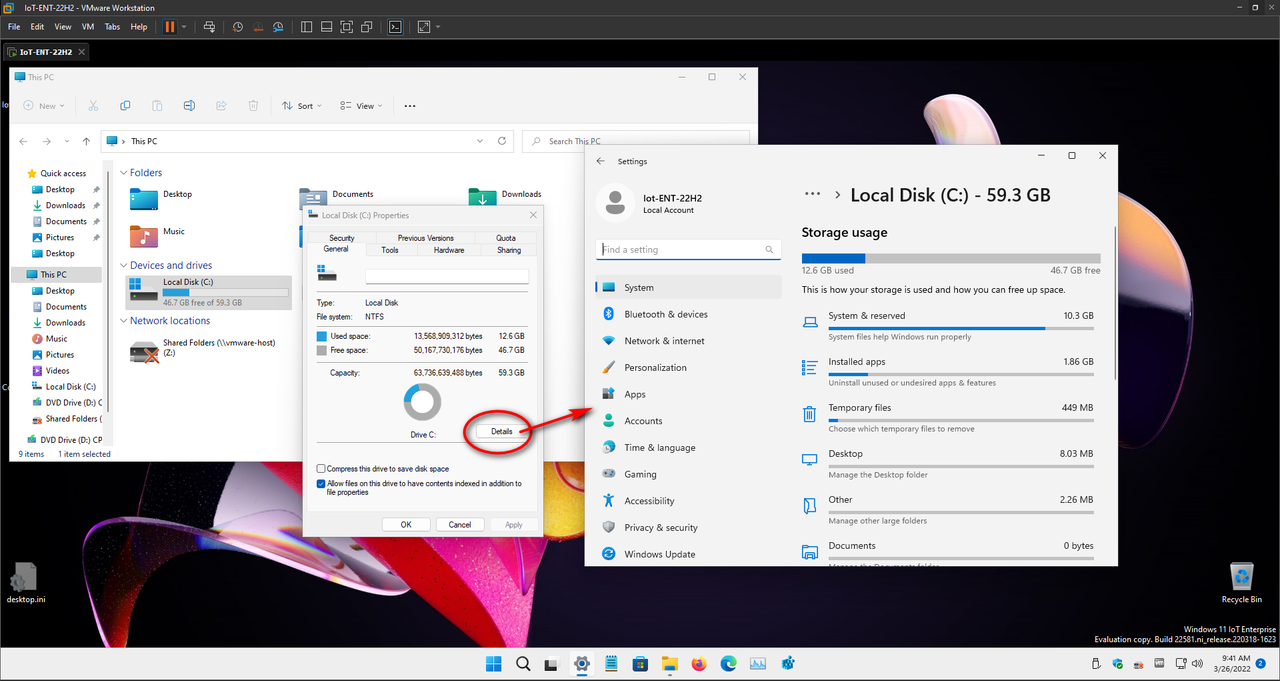Click the Notepad icon in taskbar
1280x681 pixels.
click(x=611, y=663)
